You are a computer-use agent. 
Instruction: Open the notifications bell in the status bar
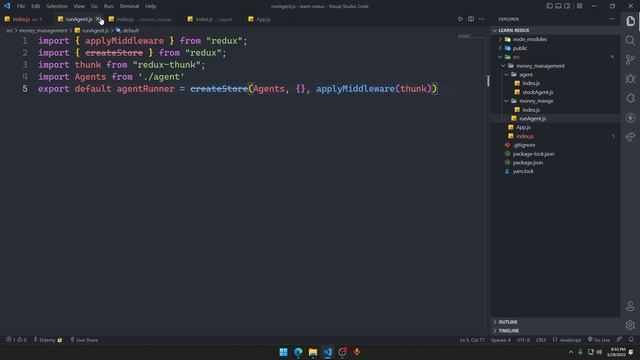pos(631,340)
